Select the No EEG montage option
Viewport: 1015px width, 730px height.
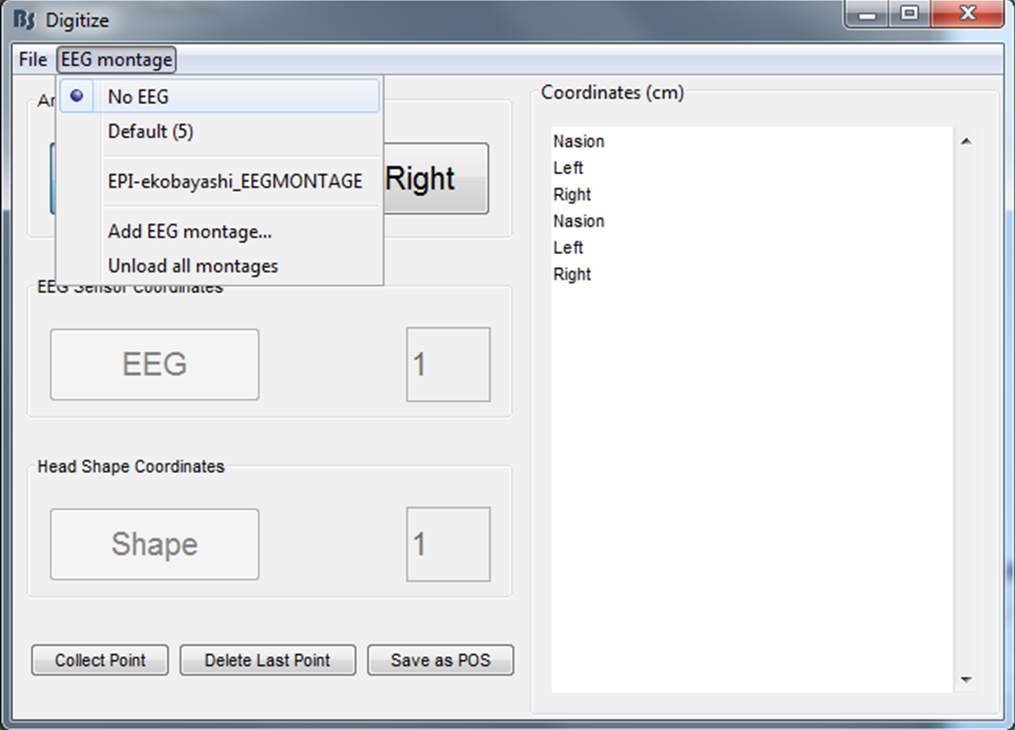coord(138,97)
